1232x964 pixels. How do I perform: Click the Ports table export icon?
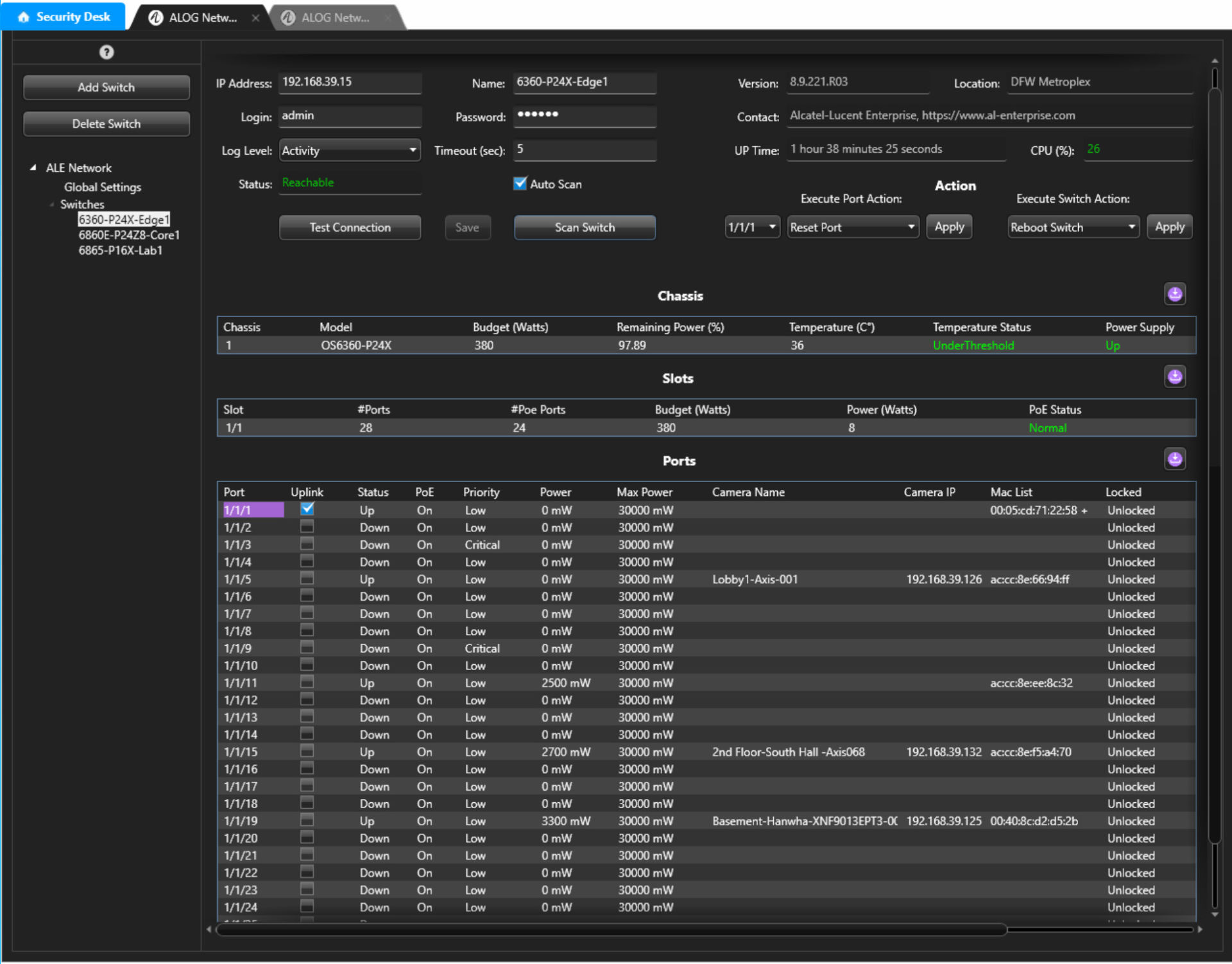click(1174, 460)
